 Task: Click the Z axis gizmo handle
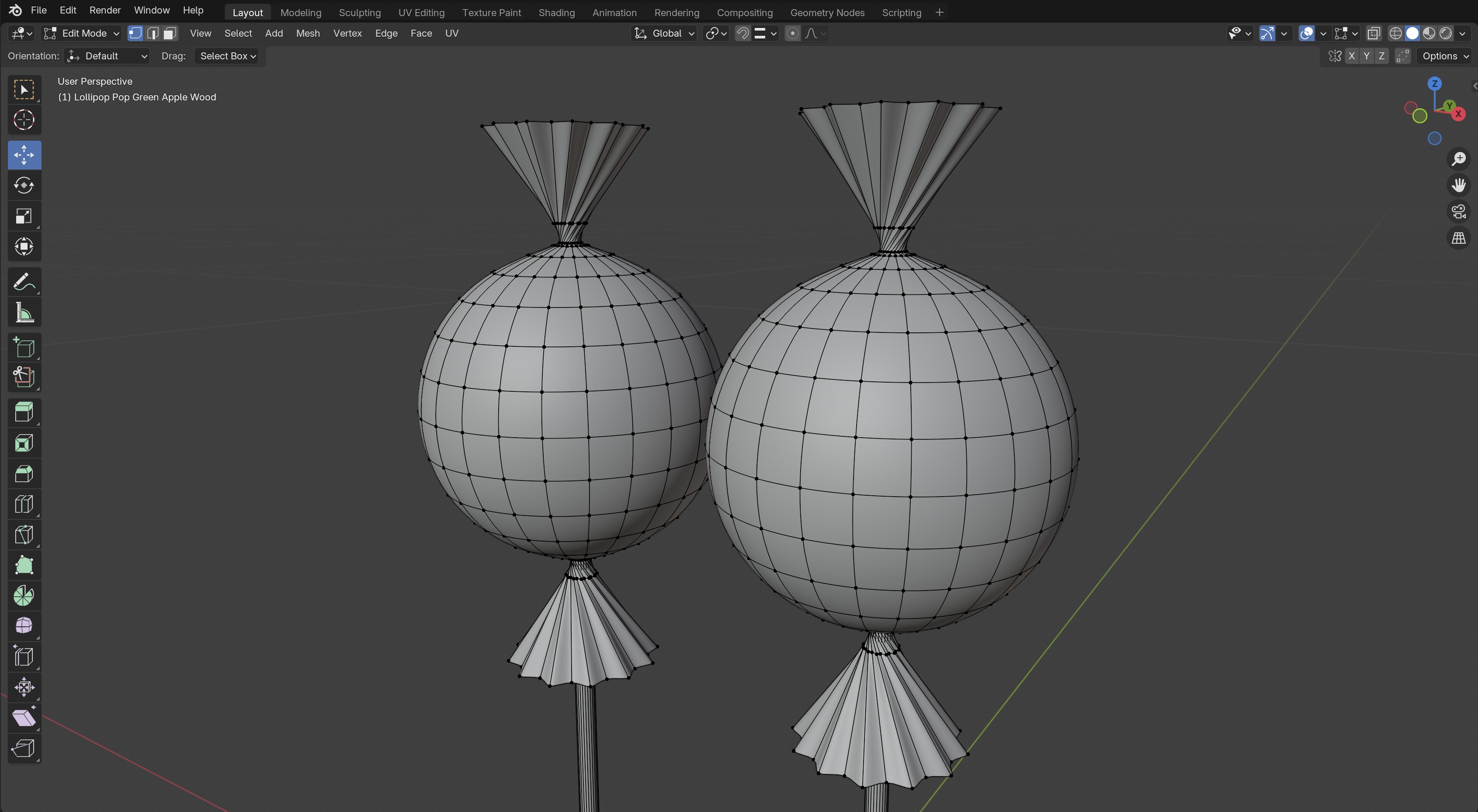point(1435,84)
